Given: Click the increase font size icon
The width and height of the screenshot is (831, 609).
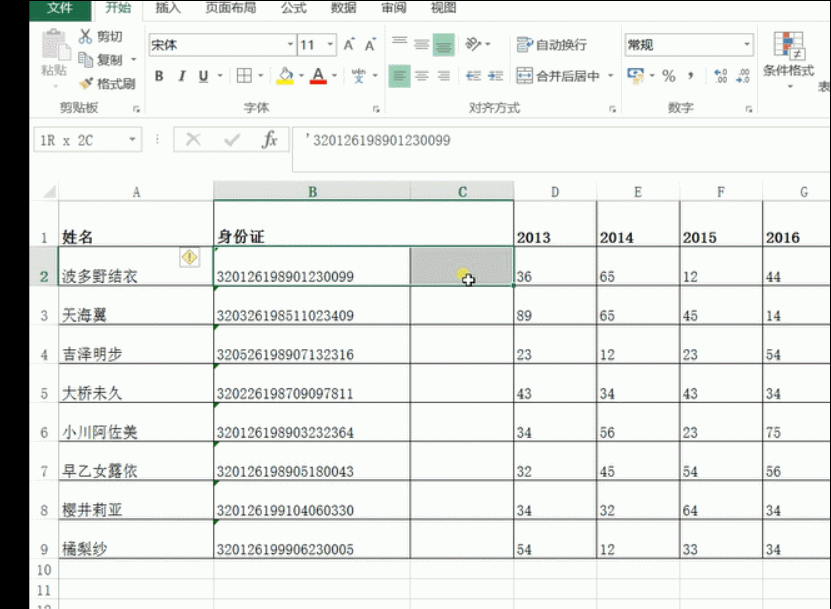Looking at the screenshot, I should pos(349,45).
